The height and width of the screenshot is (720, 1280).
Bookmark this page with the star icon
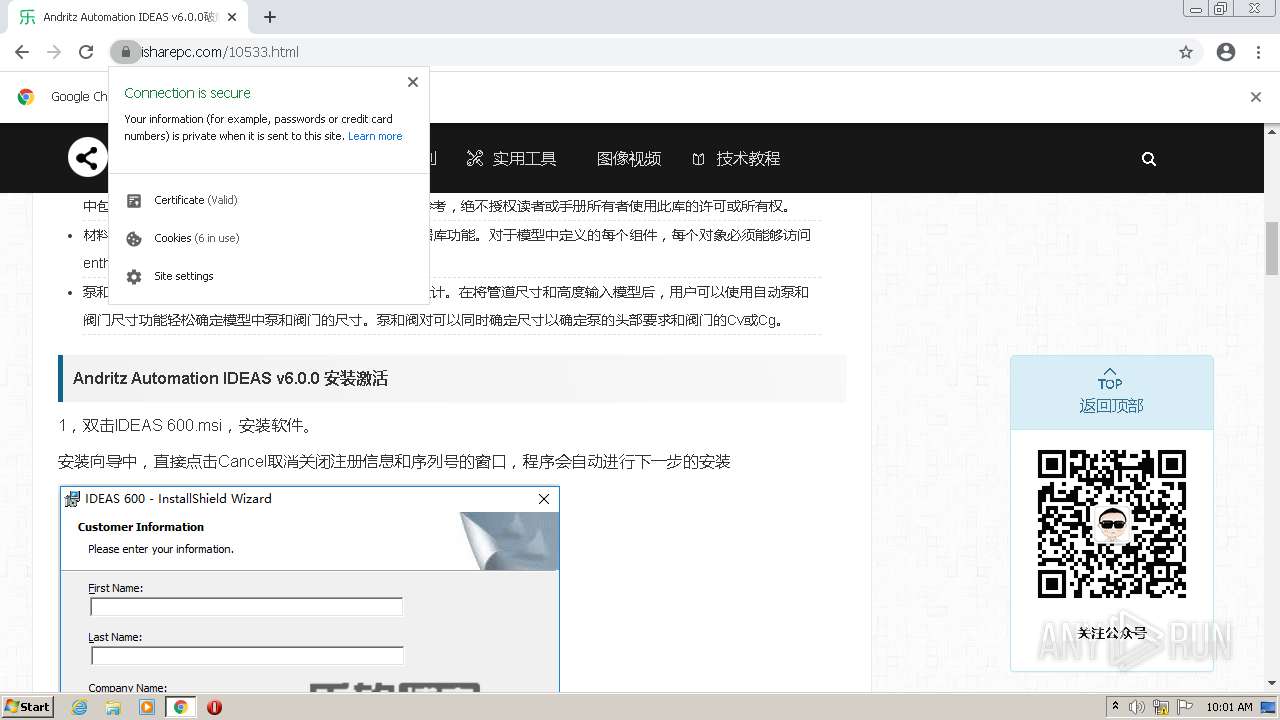pos(1186,52)
